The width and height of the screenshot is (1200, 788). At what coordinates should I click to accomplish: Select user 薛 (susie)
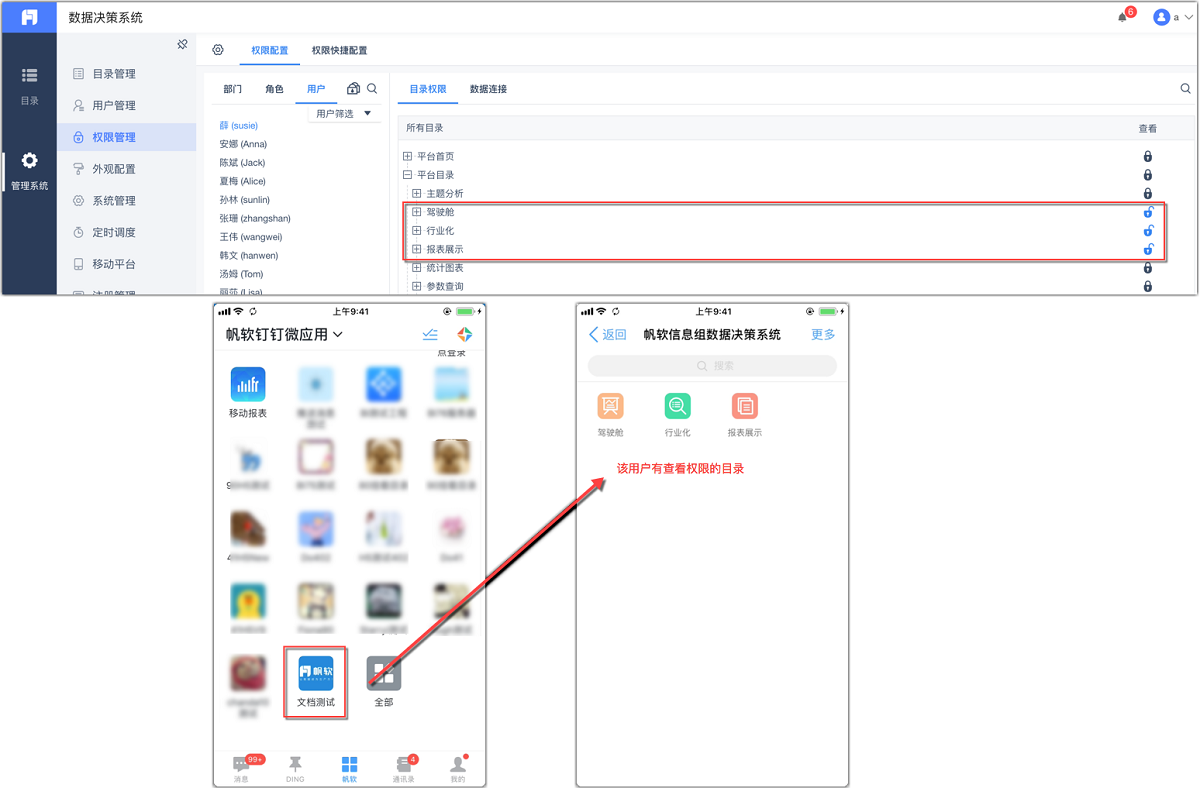coord(239,126)
